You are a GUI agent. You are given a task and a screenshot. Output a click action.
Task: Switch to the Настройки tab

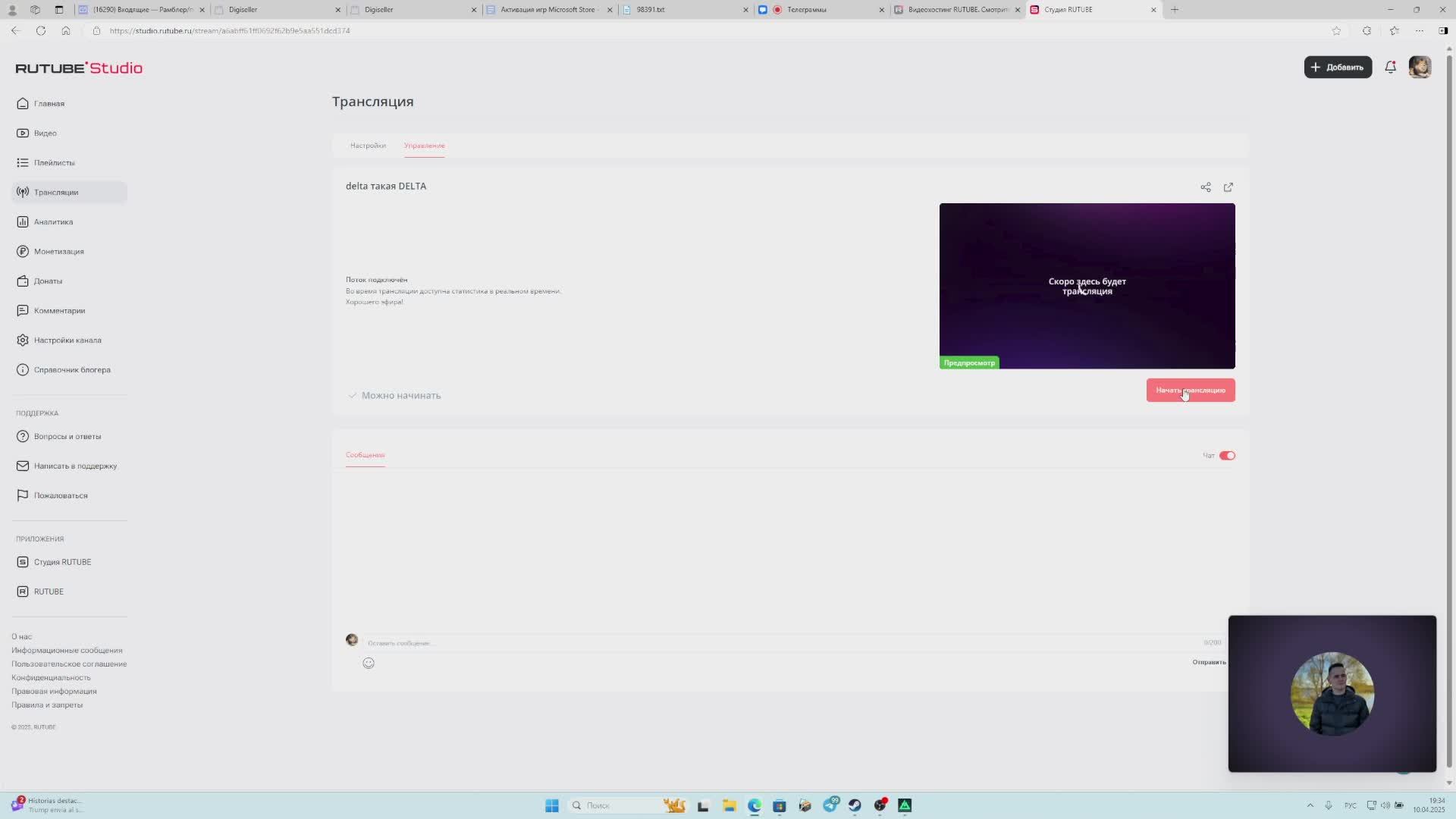tap(368, 146)
